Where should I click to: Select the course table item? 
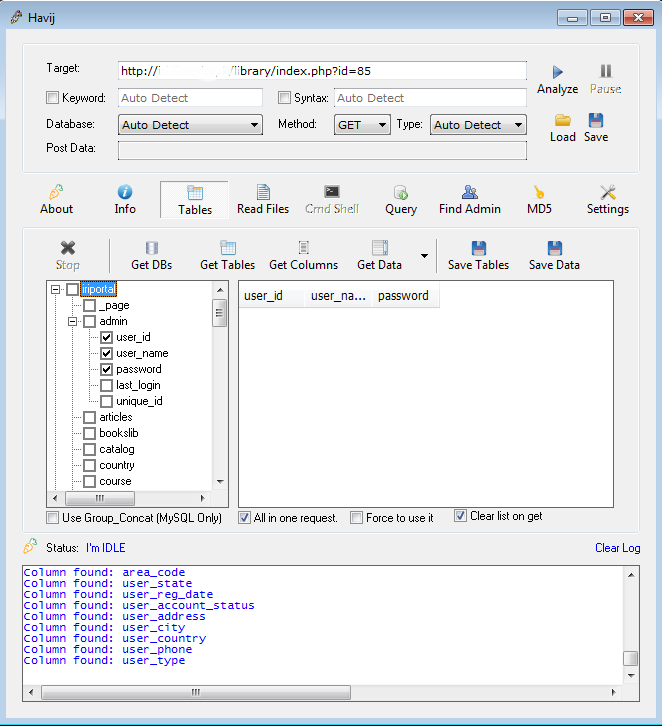pos(115,481)
